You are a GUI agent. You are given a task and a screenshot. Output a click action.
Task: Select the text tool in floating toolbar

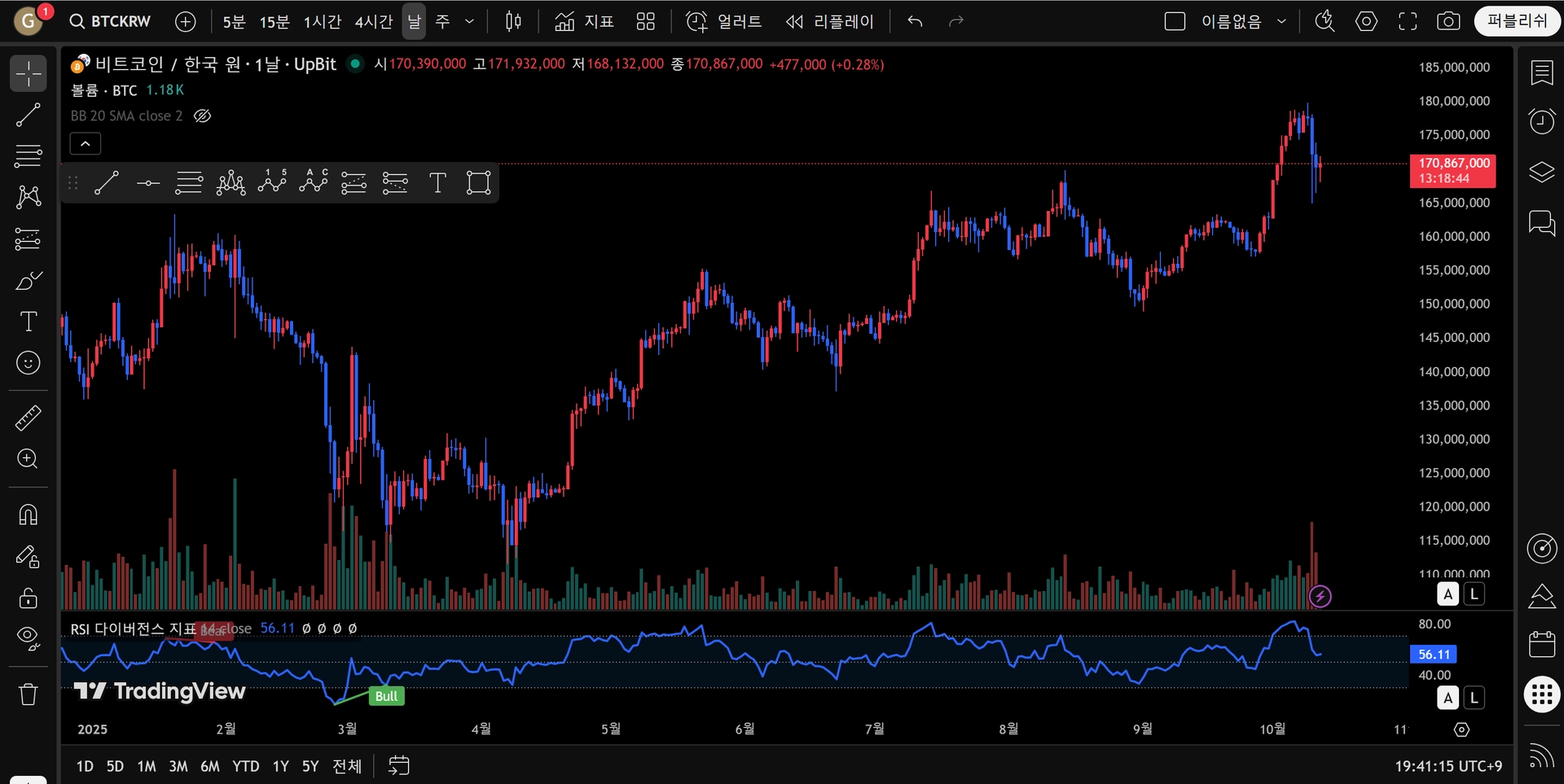tap(437, 183)
